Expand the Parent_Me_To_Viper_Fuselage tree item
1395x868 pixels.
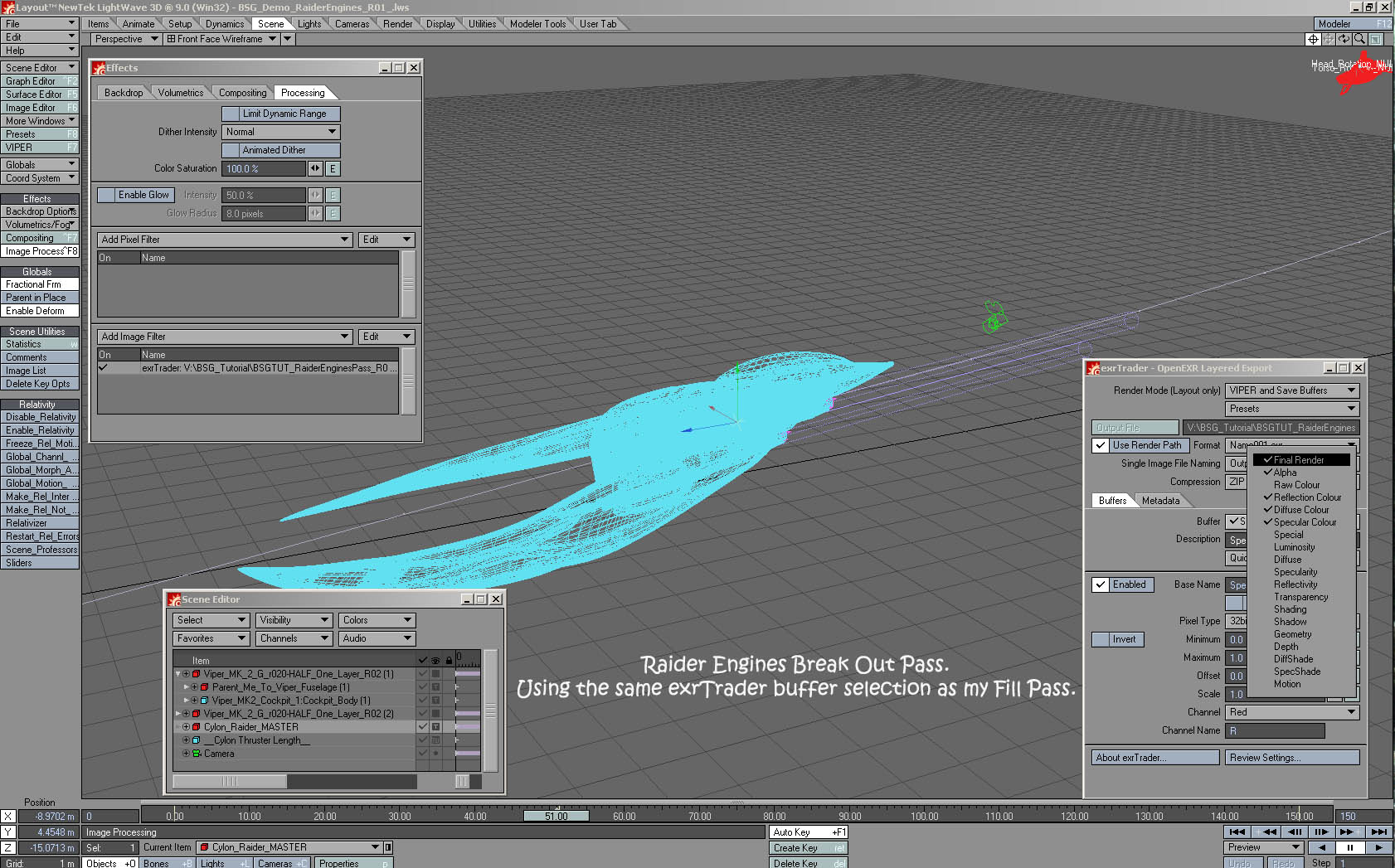coord(186,687)
